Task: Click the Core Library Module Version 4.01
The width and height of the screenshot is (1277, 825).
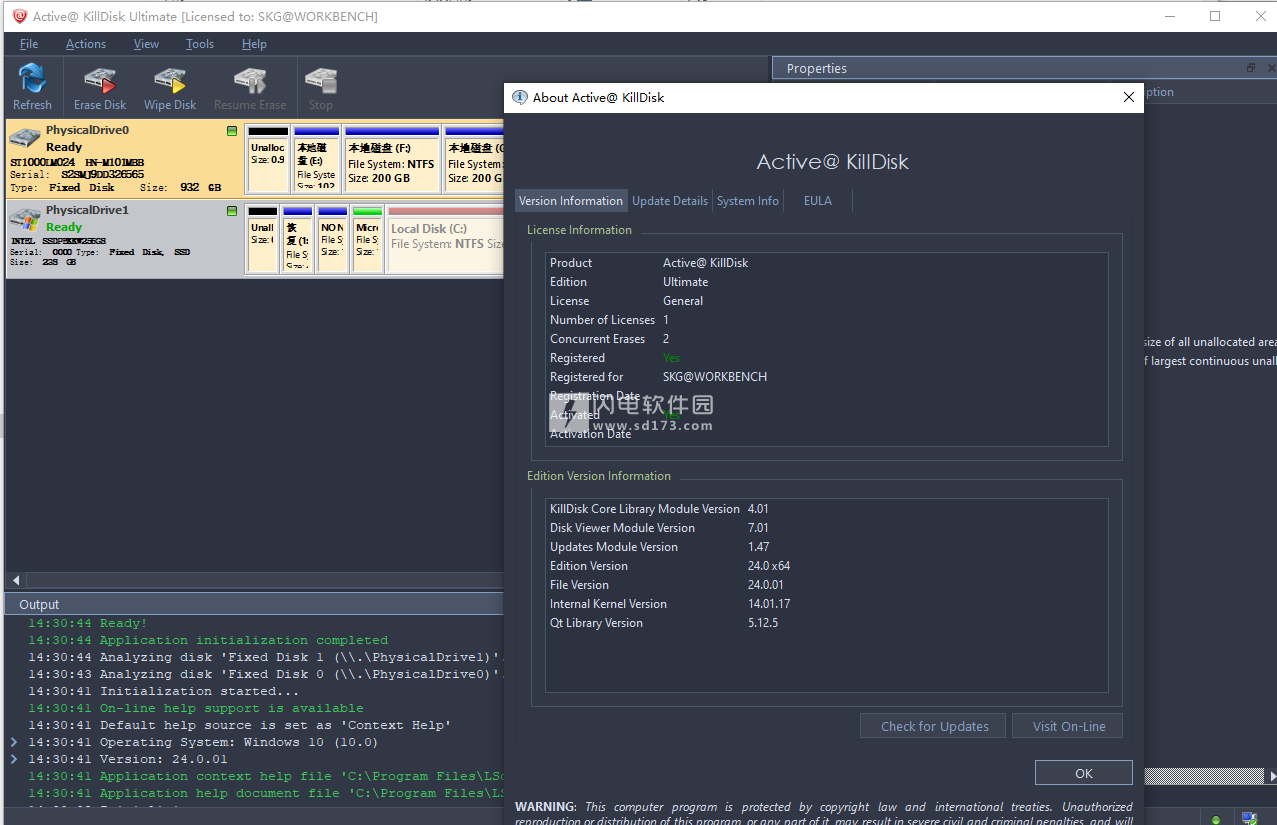Action: pyautogui.click(x=758, y=509)
